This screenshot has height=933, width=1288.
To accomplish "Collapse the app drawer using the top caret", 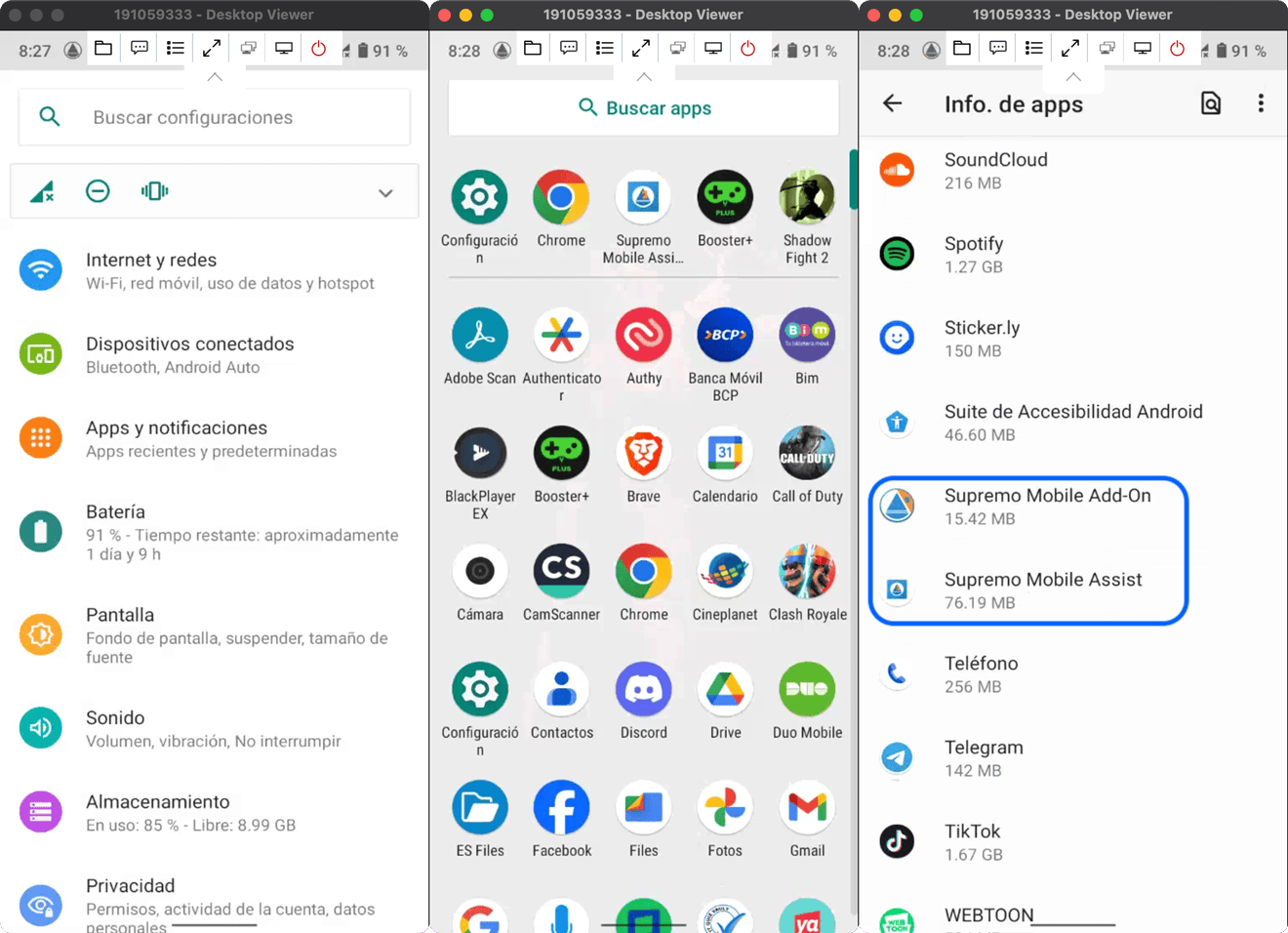I will point(642,75).
